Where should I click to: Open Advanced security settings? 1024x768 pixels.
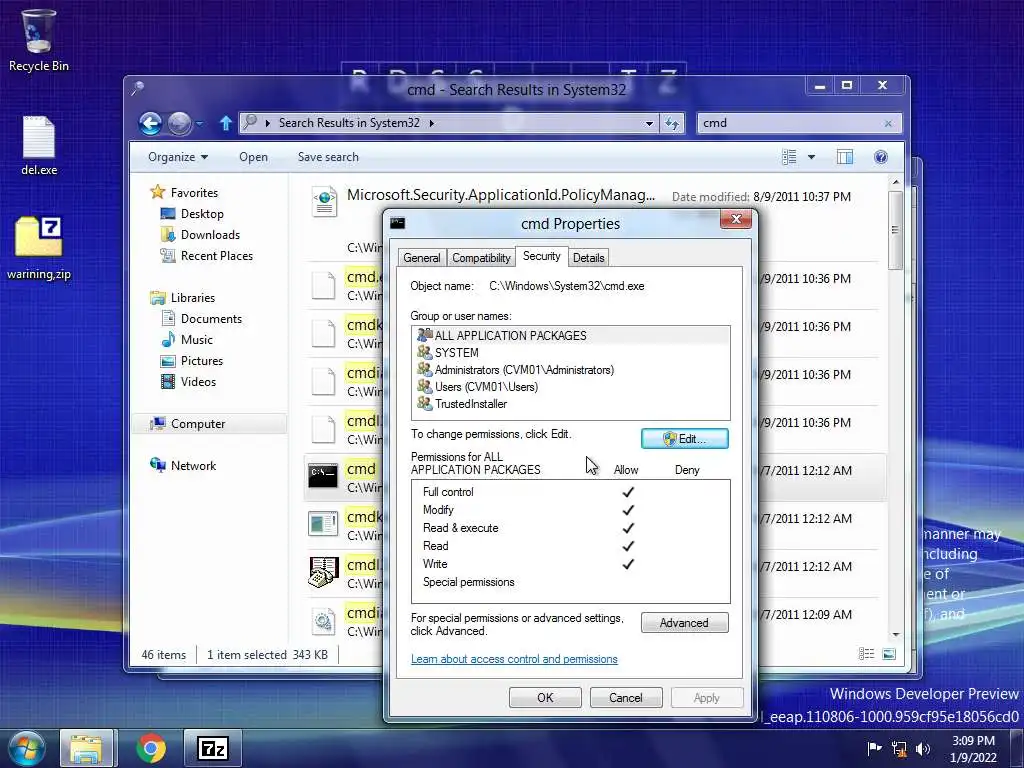tap(684, 623)
